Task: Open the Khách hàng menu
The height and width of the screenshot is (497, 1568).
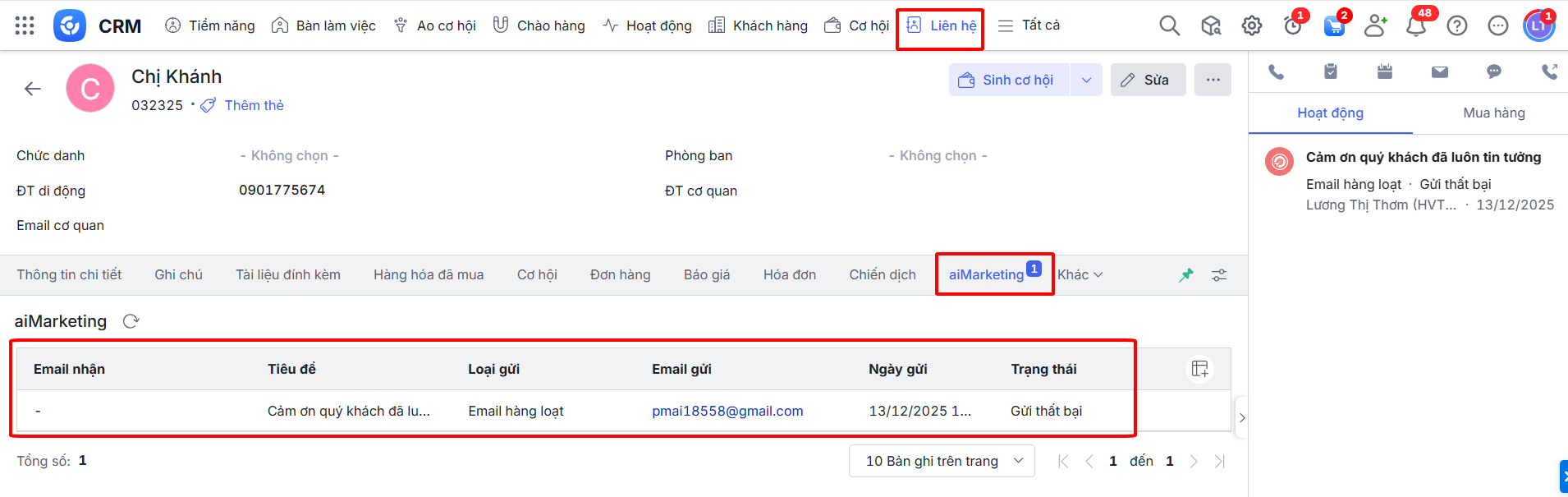Action: 758,25
